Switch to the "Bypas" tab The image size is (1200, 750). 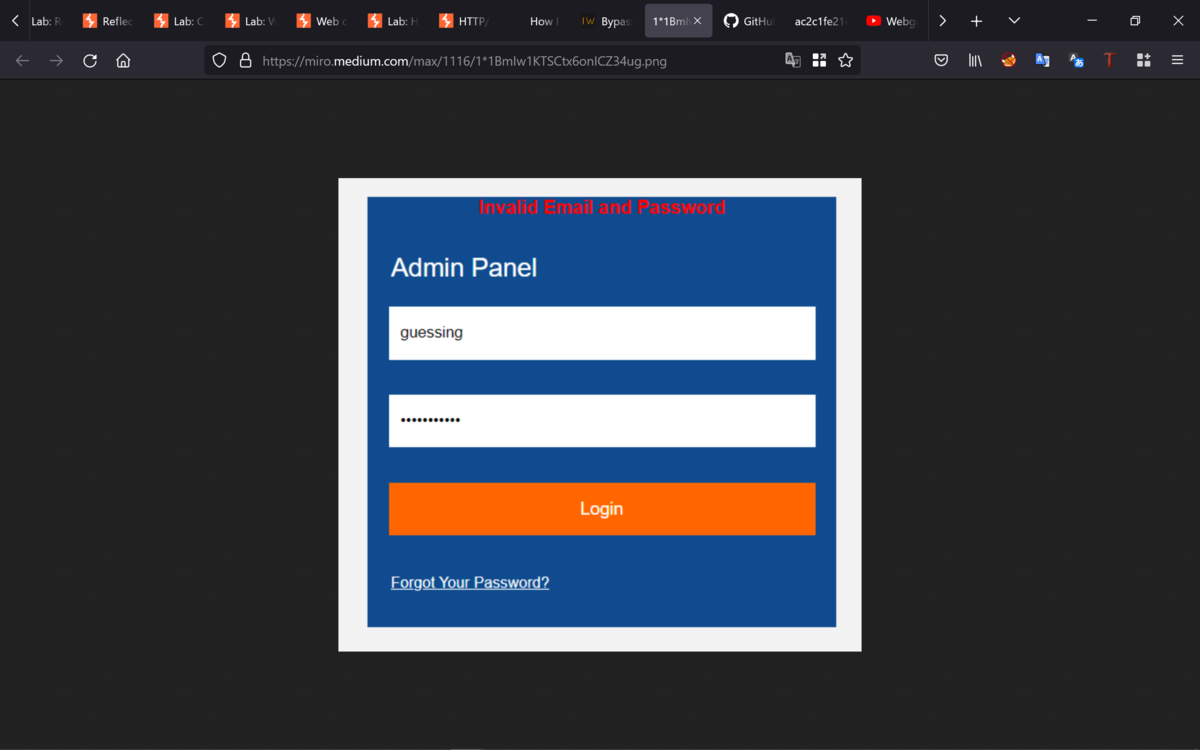click(x=607, y=21)
